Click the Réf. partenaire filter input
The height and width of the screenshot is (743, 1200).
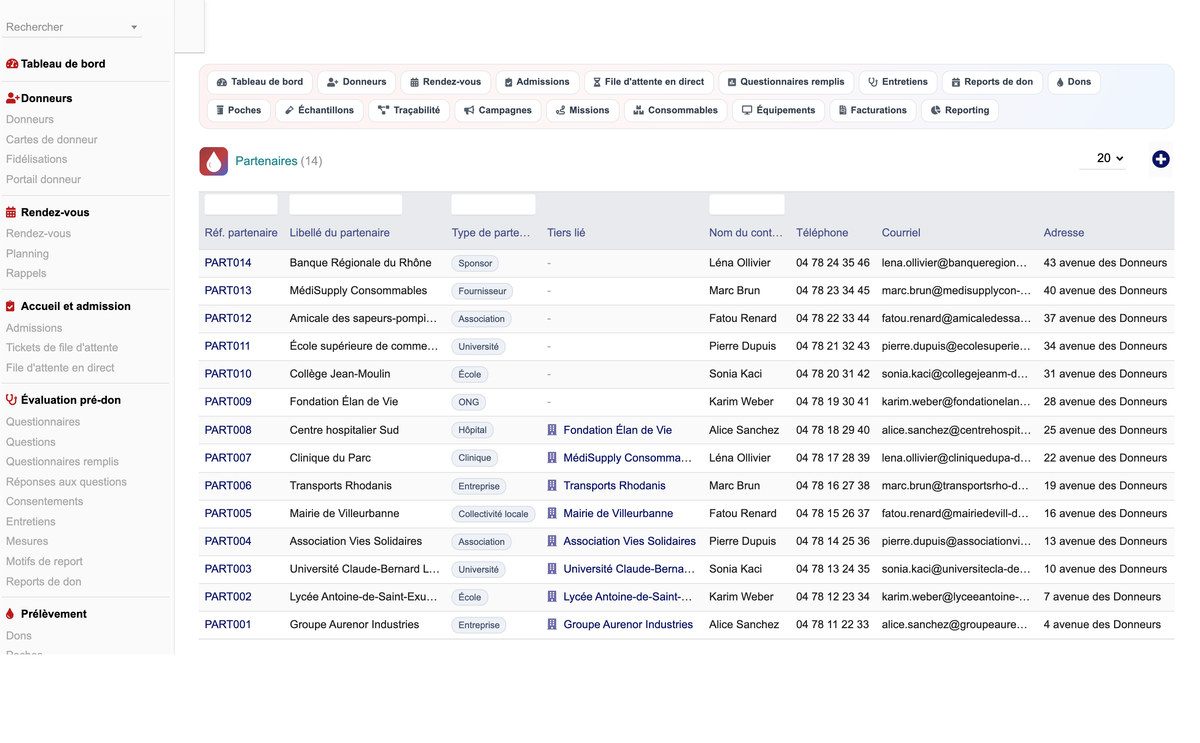(x=241, y=205)
